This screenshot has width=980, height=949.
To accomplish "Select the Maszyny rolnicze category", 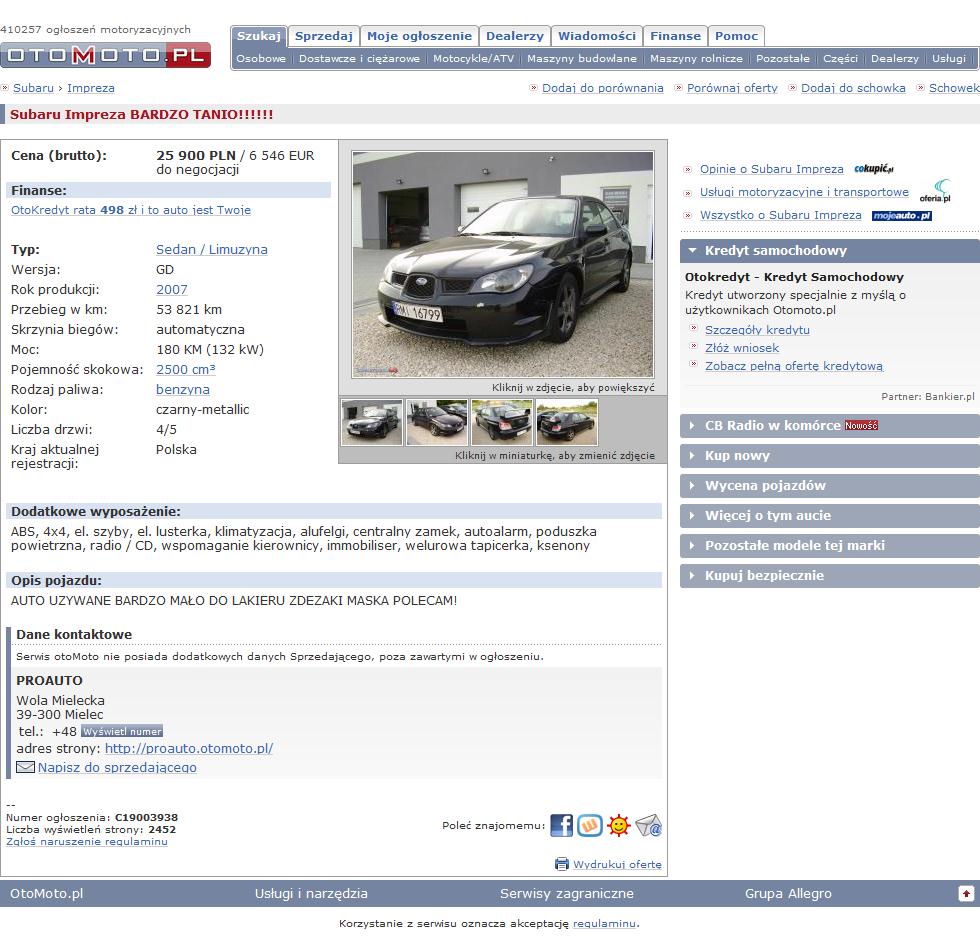I will pos(696,59).
